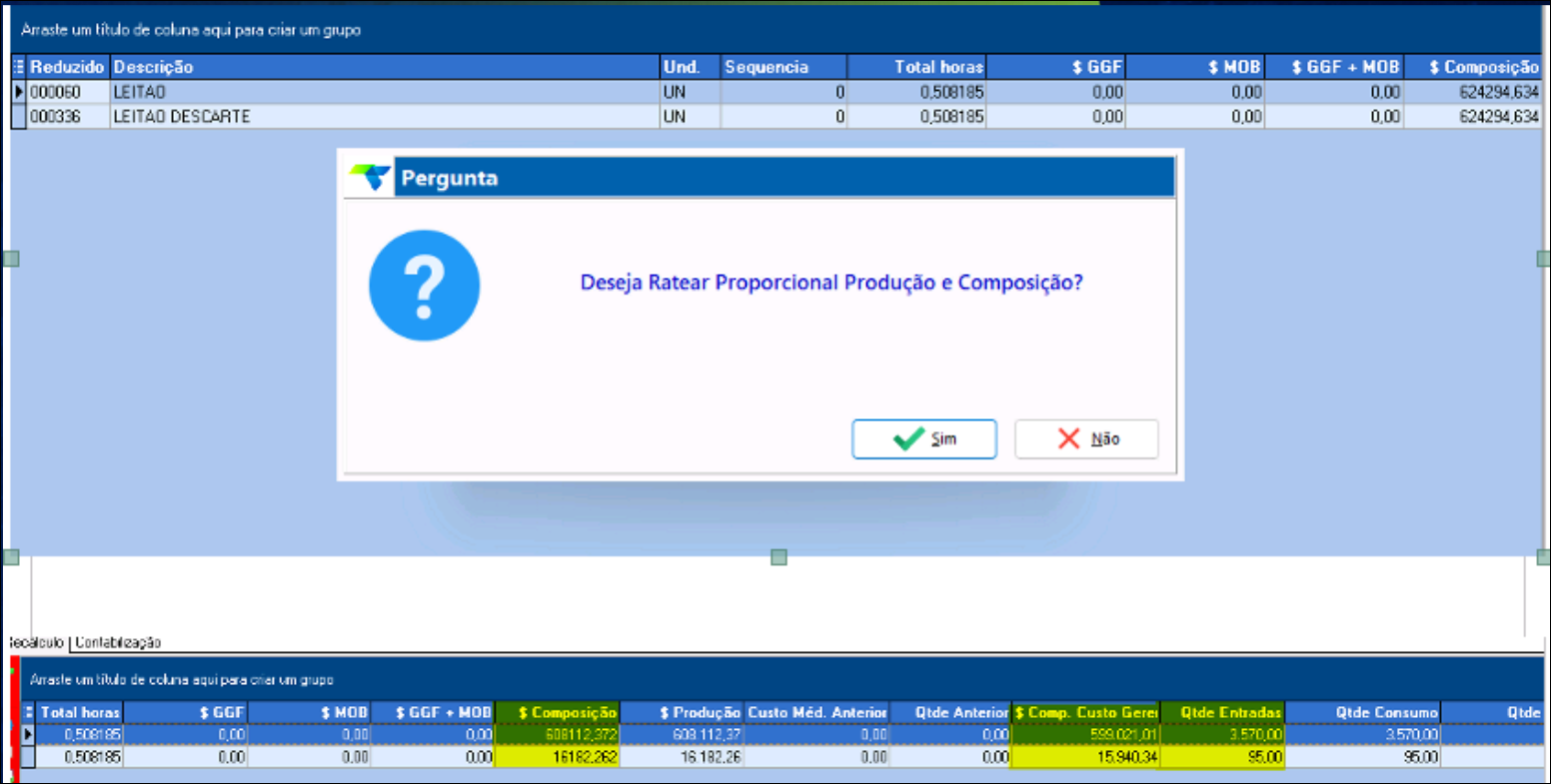The image size is (1551, 784).
Task: Click the row indicator arrow beside 000060
Action: (x=19, y=92)
